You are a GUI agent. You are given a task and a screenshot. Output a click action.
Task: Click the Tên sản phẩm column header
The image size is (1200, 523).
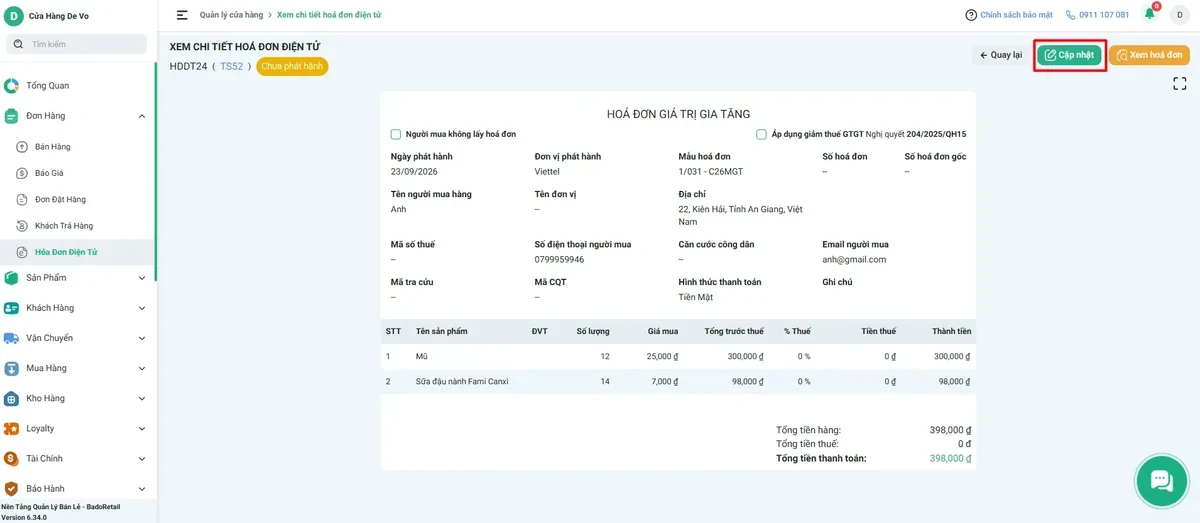pyautogui.click(x=441, y=331)
